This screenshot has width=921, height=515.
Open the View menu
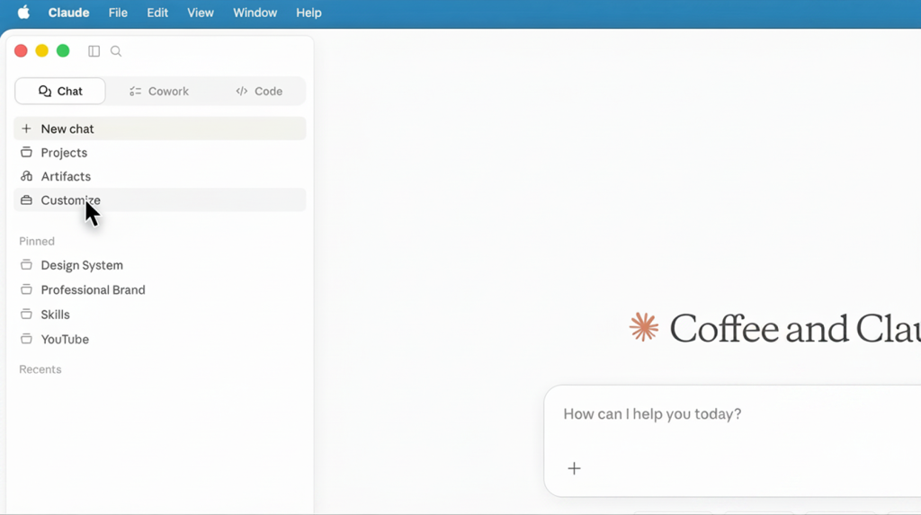click(x=200, y=12)
